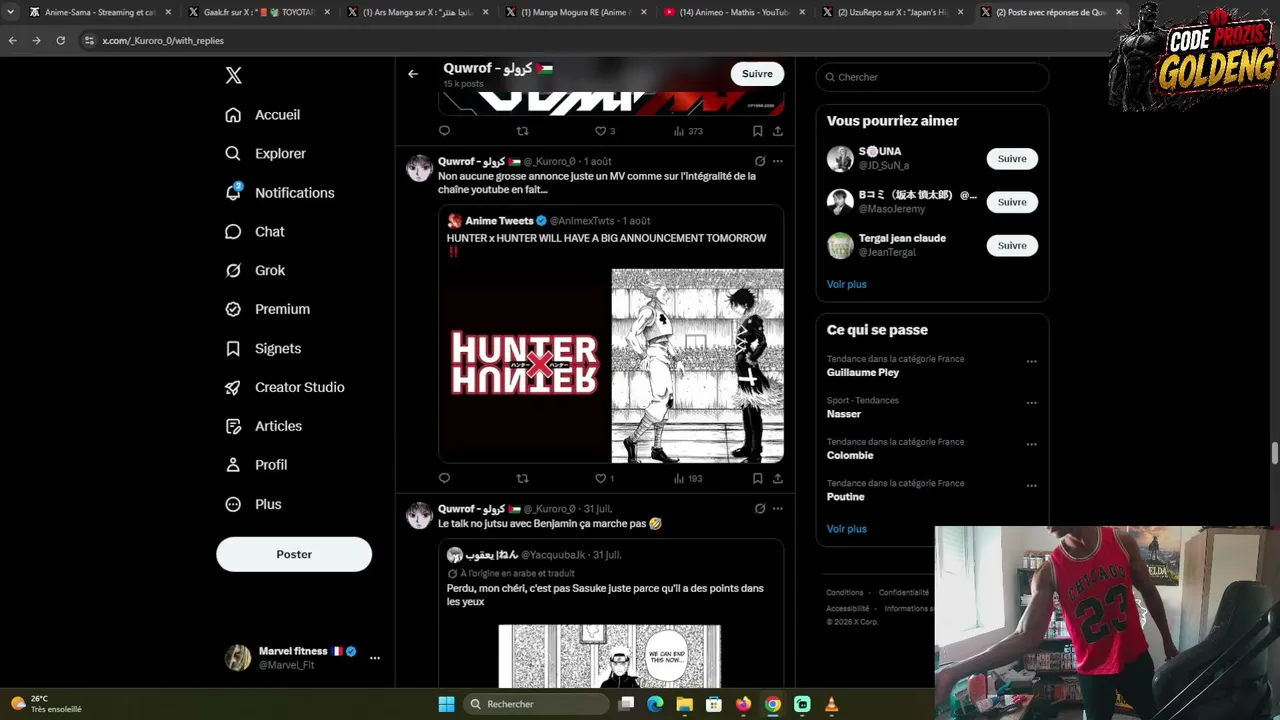This screenshot has height=720, width=1280.
Task: Switch to the Animeo - Mathis YouTube tab
Action: pyautogui.click(x=733, y=13)
